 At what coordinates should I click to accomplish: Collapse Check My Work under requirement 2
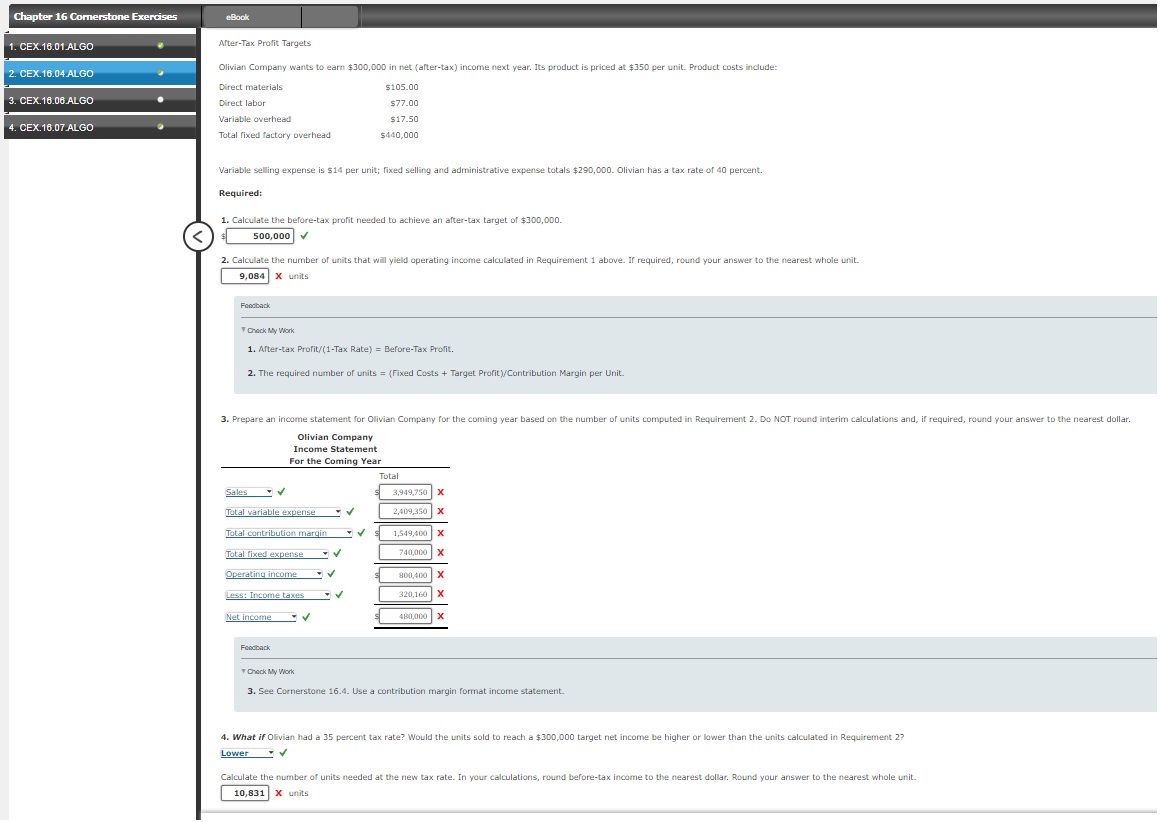click(267, 331)
